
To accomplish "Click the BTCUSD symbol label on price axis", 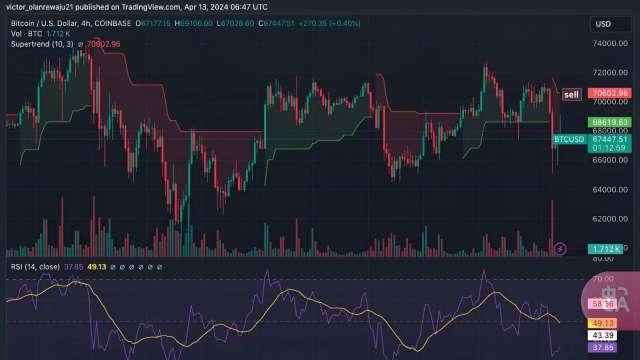I will pyautogui.click(x=569, y=140).
